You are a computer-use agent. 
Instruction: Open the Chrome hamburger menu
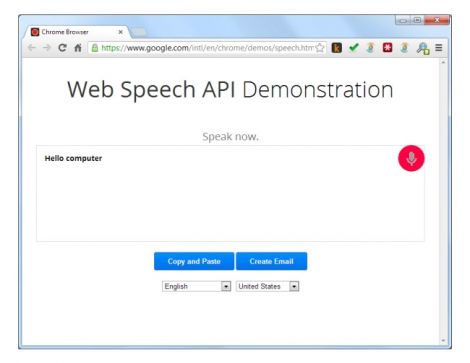pyautogui.click(x=439, y=48)
